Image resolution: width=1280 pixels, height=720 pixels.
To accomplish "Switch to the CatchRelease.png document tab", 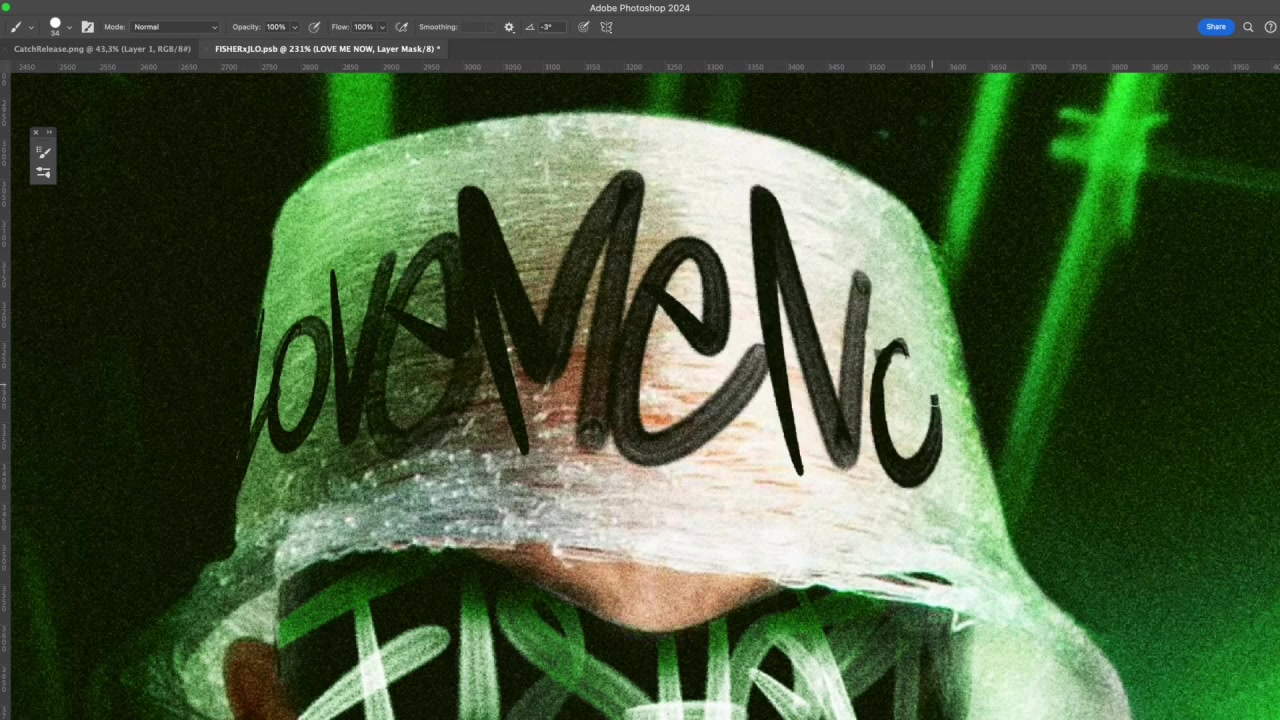I will click(102, 49).
